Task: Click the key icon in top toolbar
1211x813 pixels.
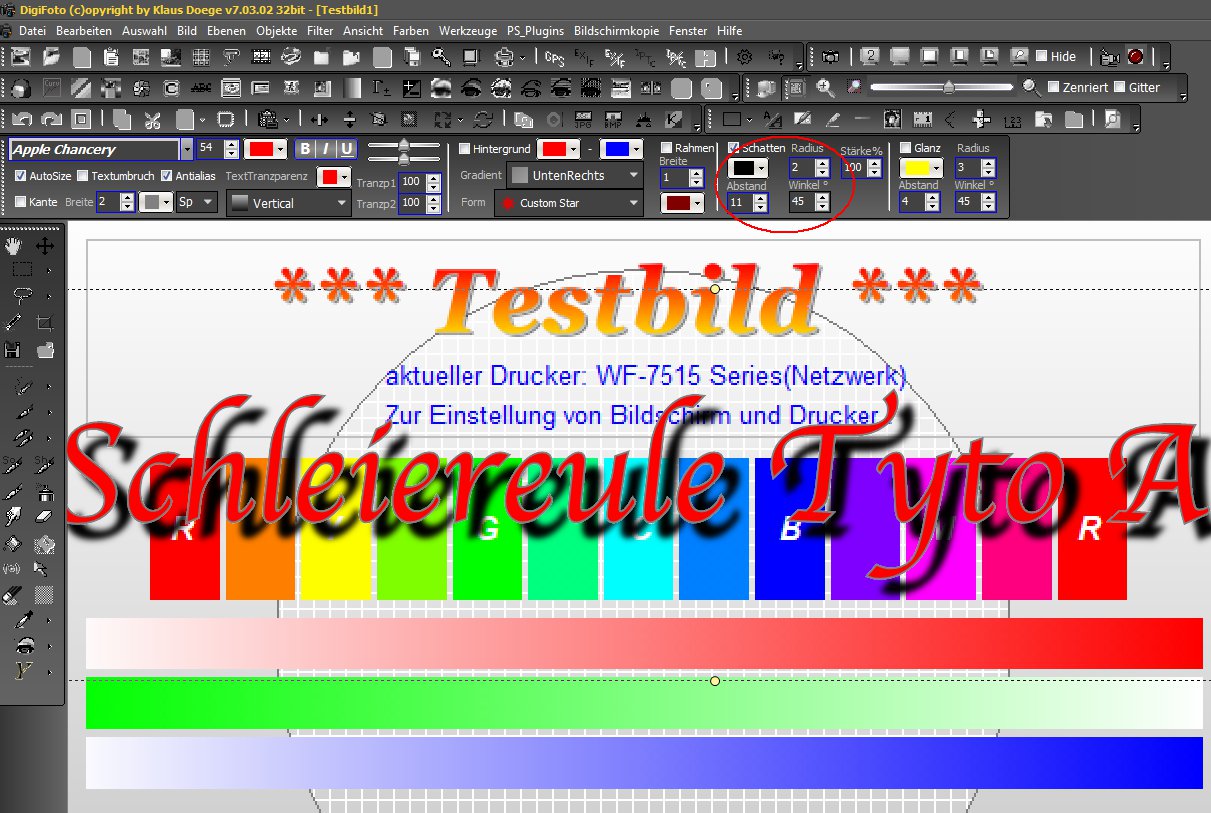Action: [x=441, y=57]
